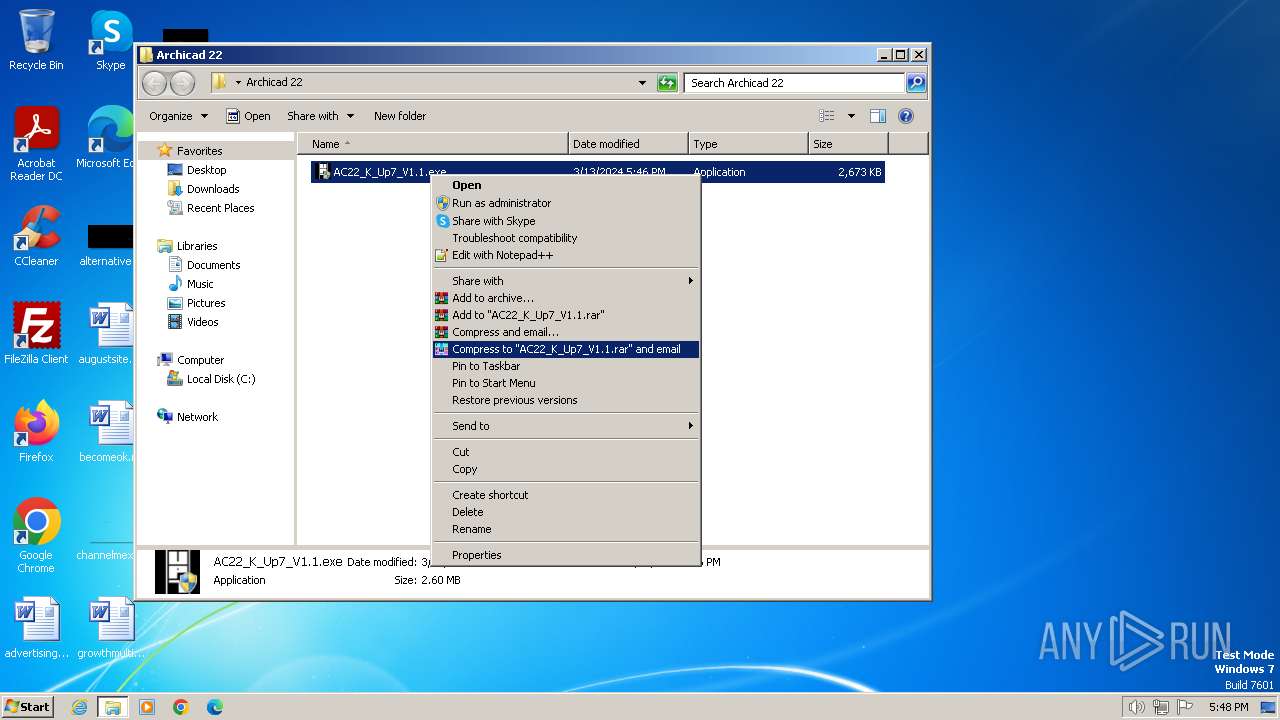The width and height of the screenshot is (1280, 720).
Task: Choose Create shortcut
Action: click(566, 495)
